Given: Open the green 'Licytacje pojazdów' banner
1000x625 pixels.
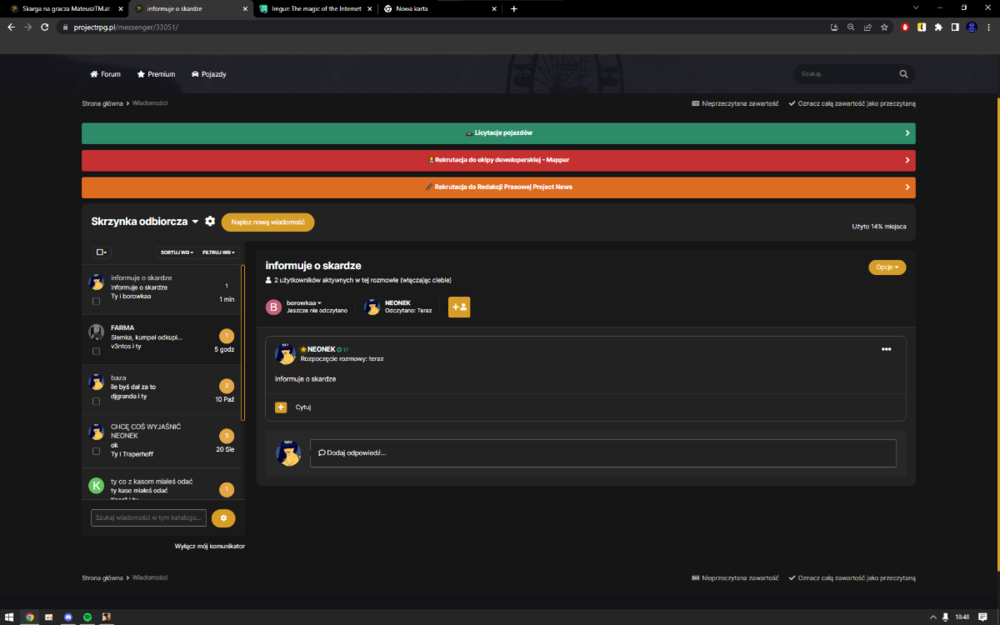Looking at the screenshot, I should tap(498, 133).
